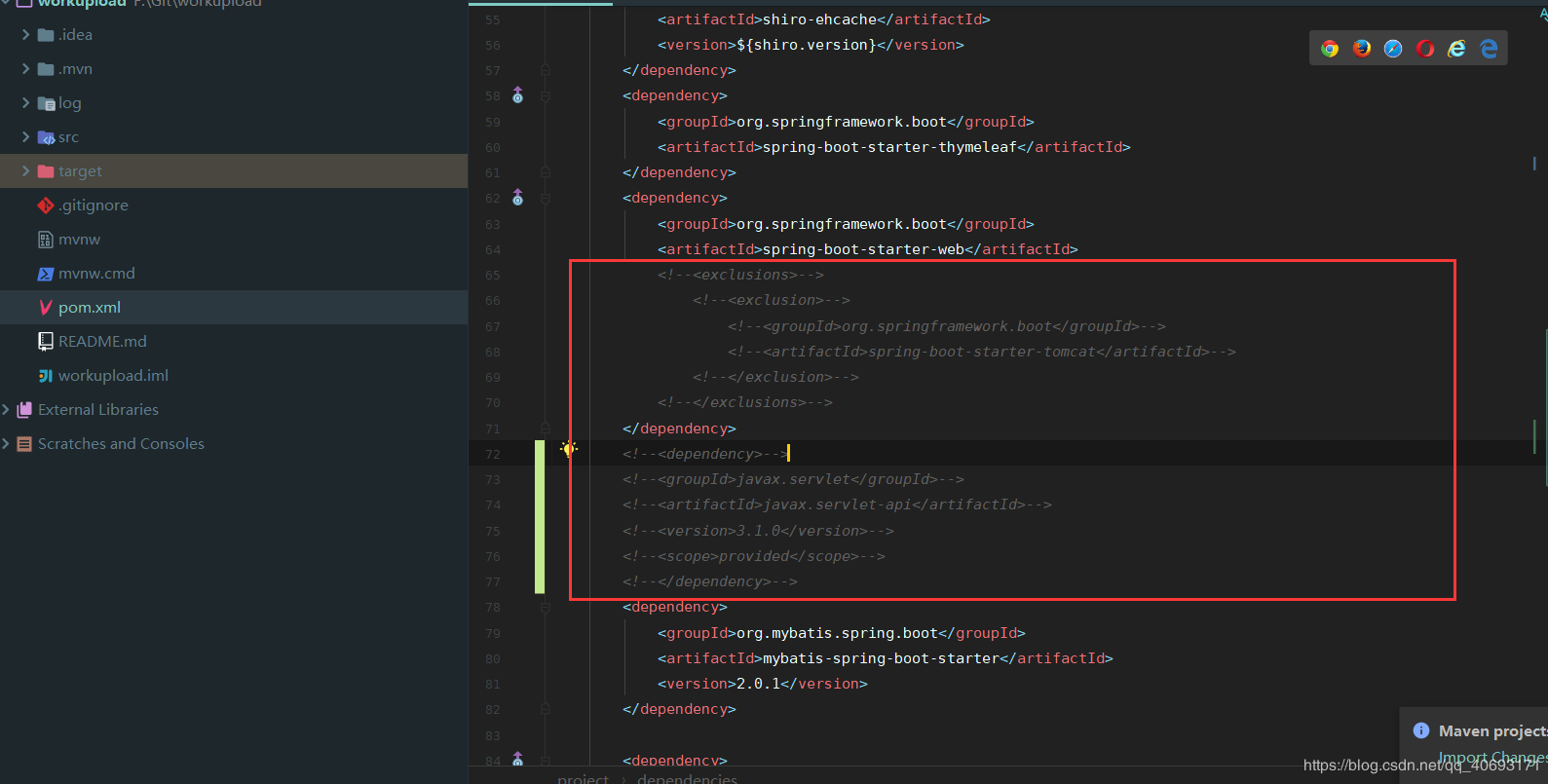Click the mvnw.cmd file icon

click(46, 274)
